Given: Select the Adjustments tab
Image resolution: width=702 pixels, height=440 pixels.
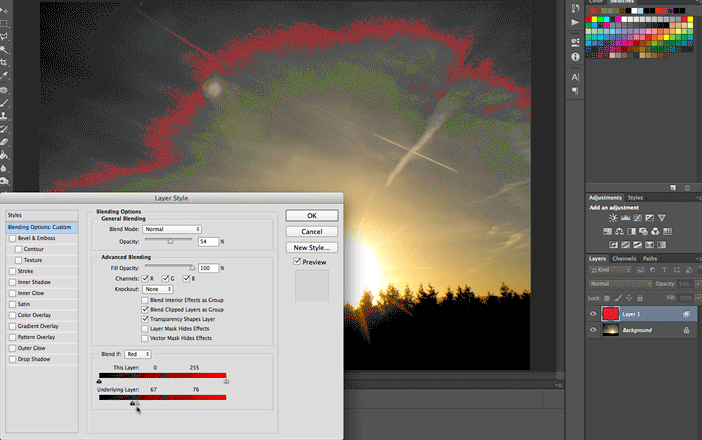Looking at the screenshot, I should [x=605, y=198].
